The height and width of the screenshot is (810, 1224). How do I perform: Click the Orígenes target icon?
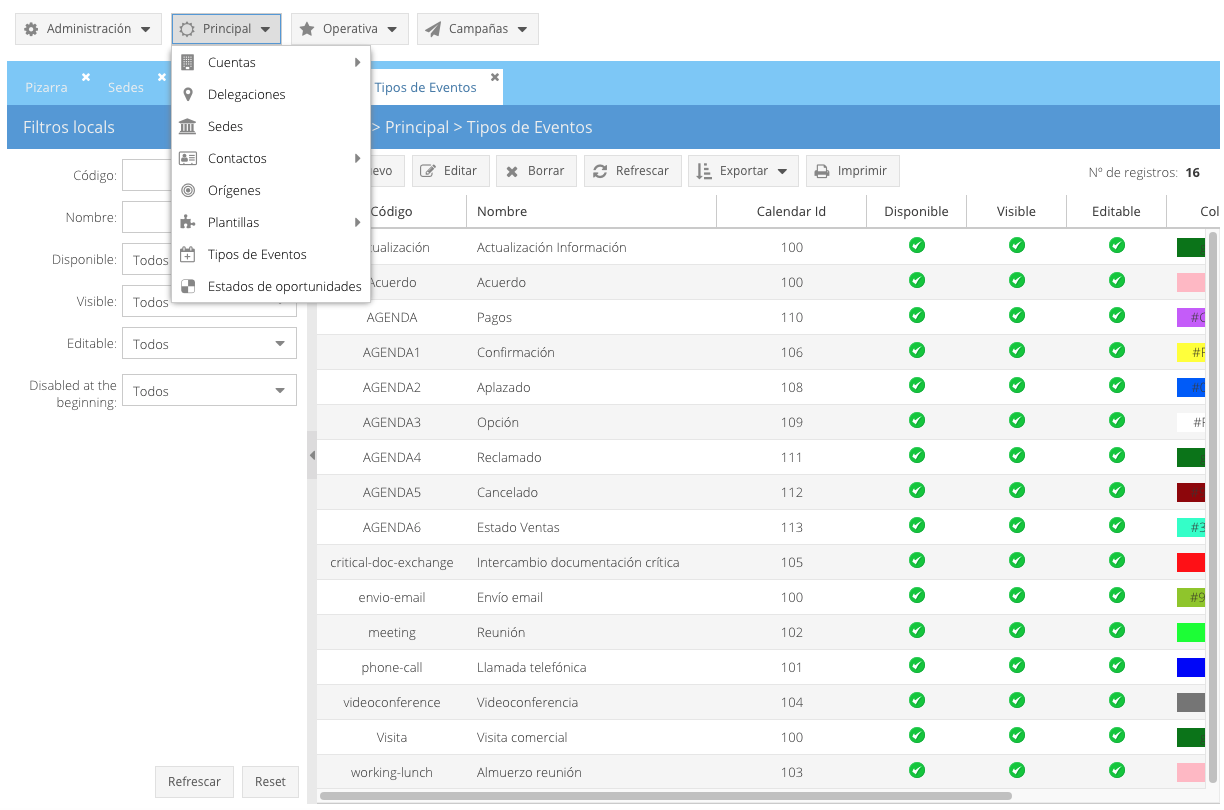pos(187,190)
